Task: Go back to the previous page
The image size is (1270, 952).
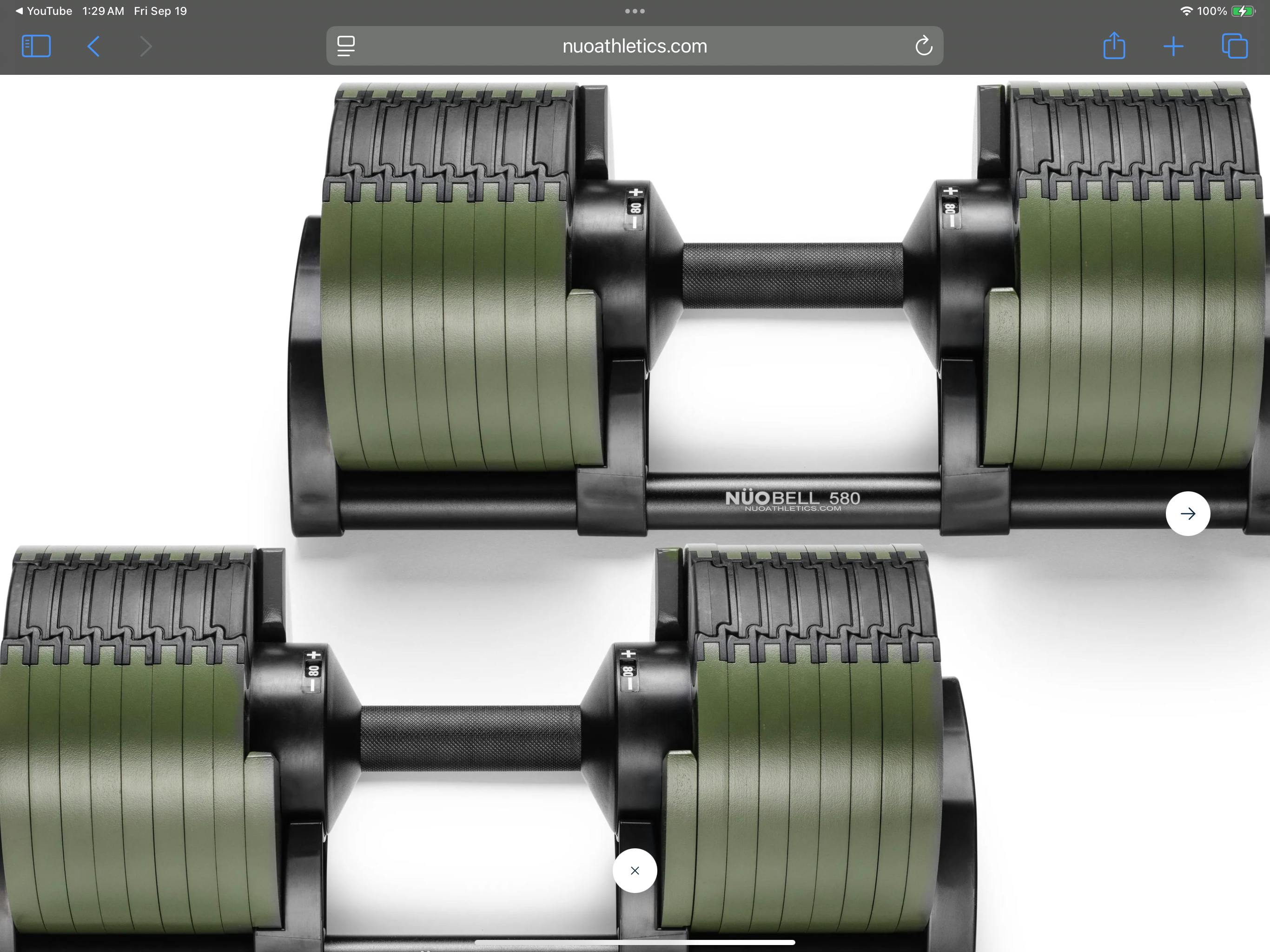Action: (93, 46)
